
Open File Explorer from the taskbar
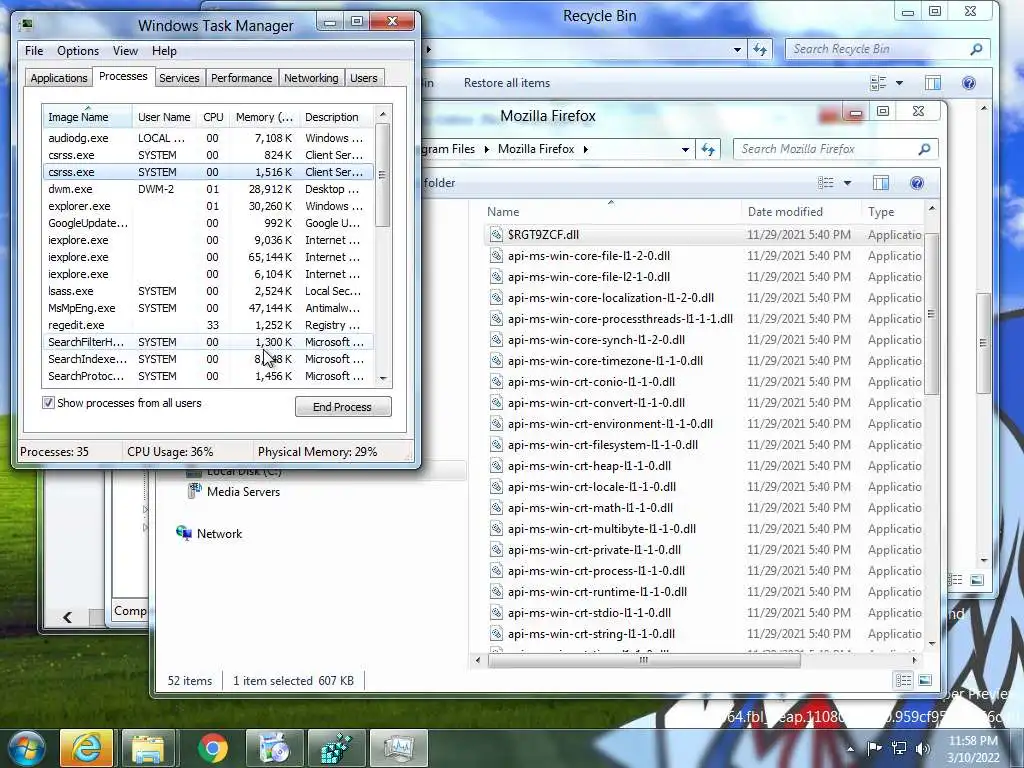(148, 748)
